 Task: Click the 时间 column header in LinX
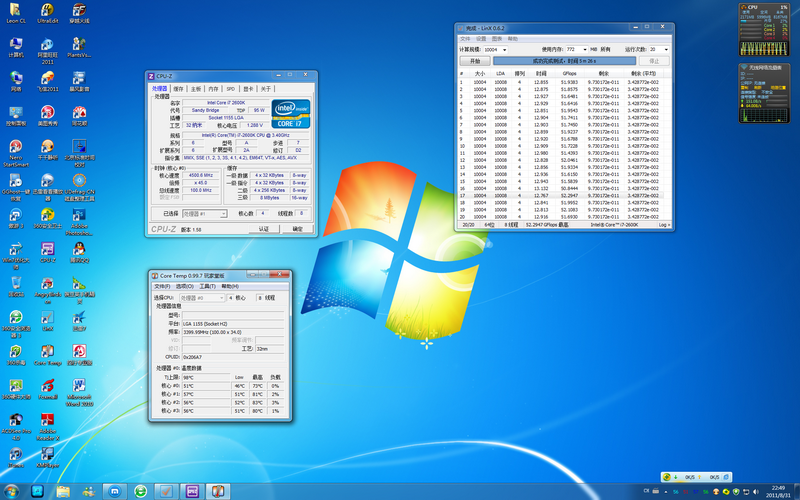coord(541,73)
